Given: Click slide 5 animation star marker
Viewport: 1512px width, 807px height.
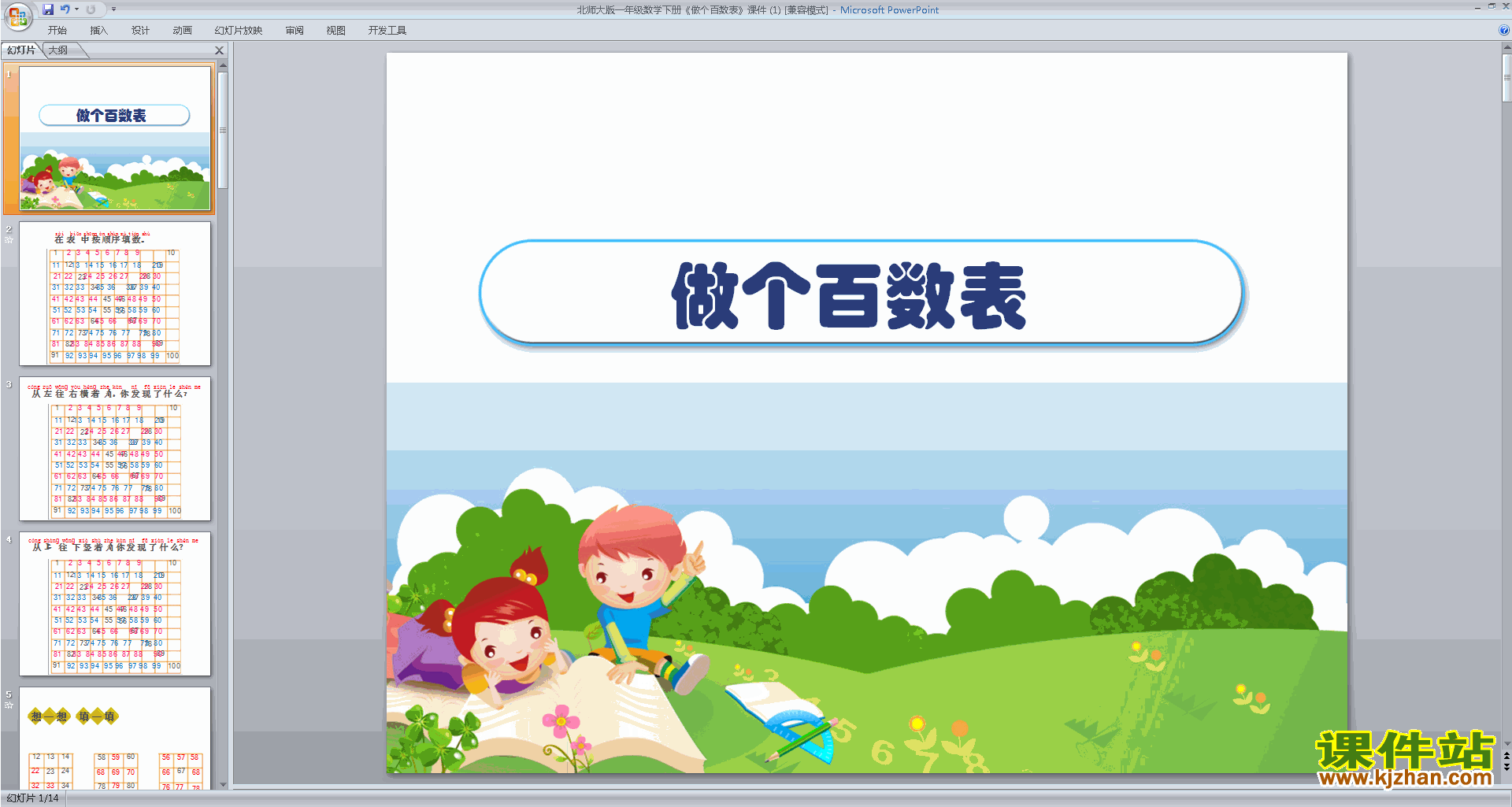Looking at the screenshot, I should [x=9, y=705].
